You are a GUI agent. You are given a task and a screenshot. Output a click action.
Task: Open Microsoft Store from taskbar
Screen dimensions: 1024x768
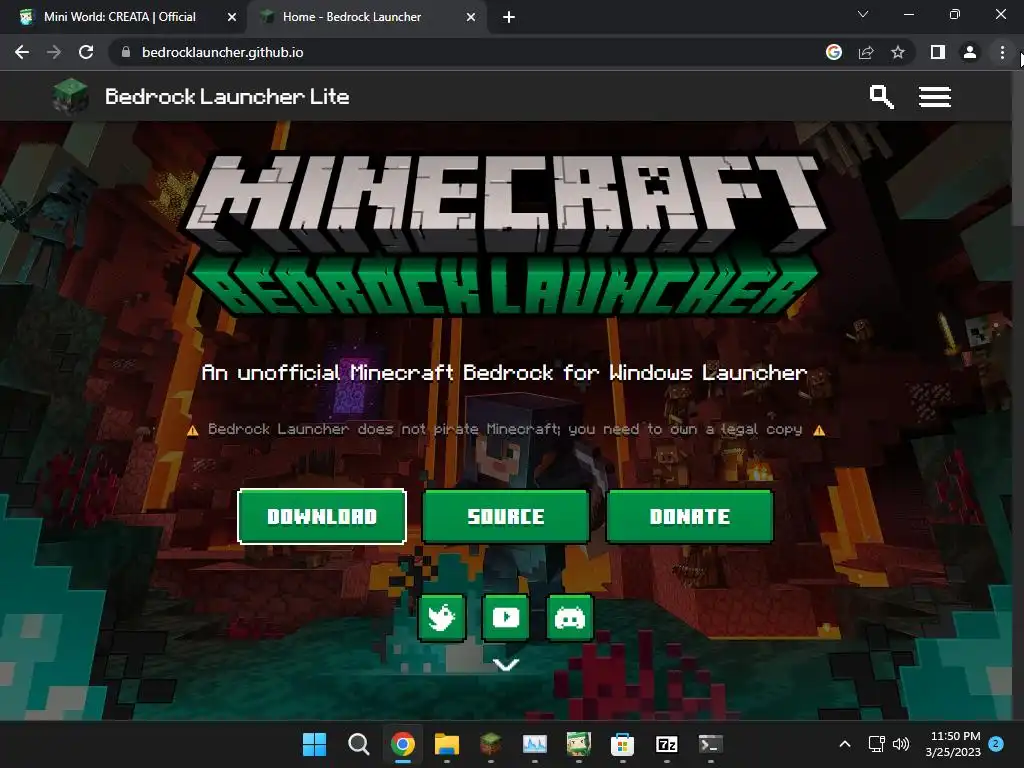coord(622,744)
